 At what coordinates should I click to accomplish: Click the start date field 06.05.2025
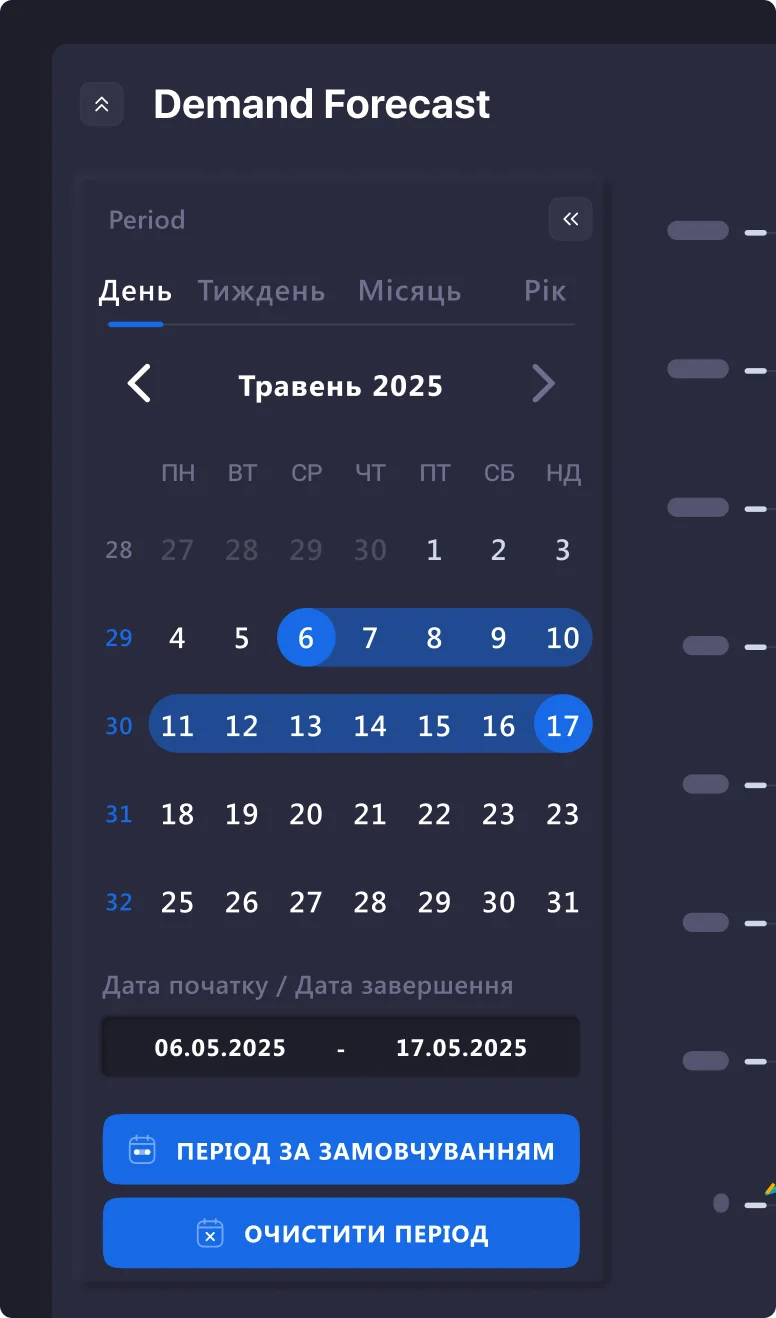(x=220, y=1048)
